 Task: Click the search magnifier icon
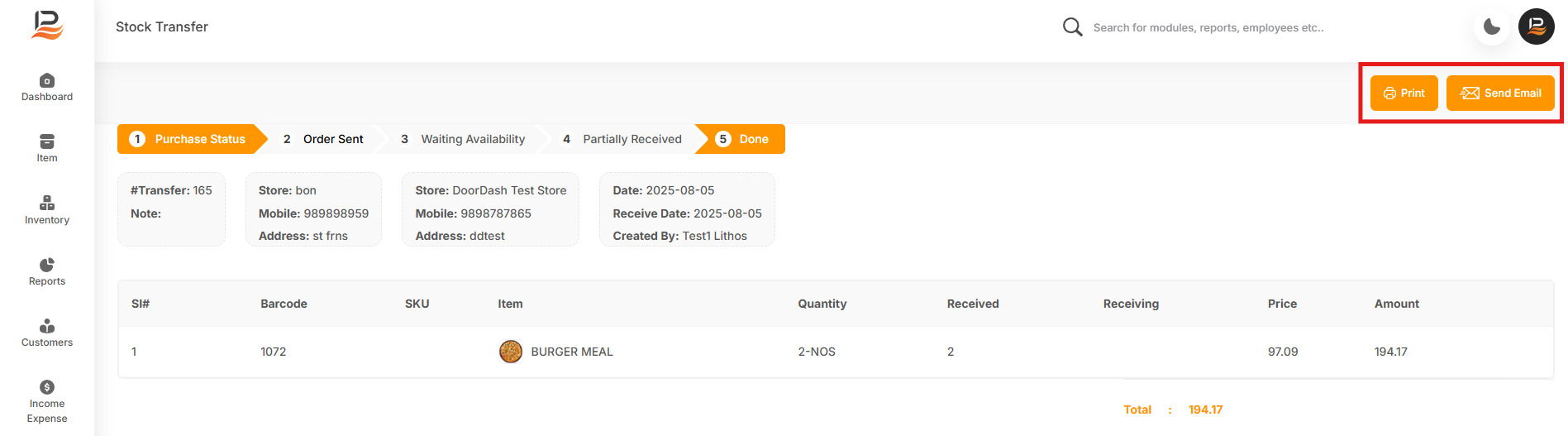click(1072, 27)
